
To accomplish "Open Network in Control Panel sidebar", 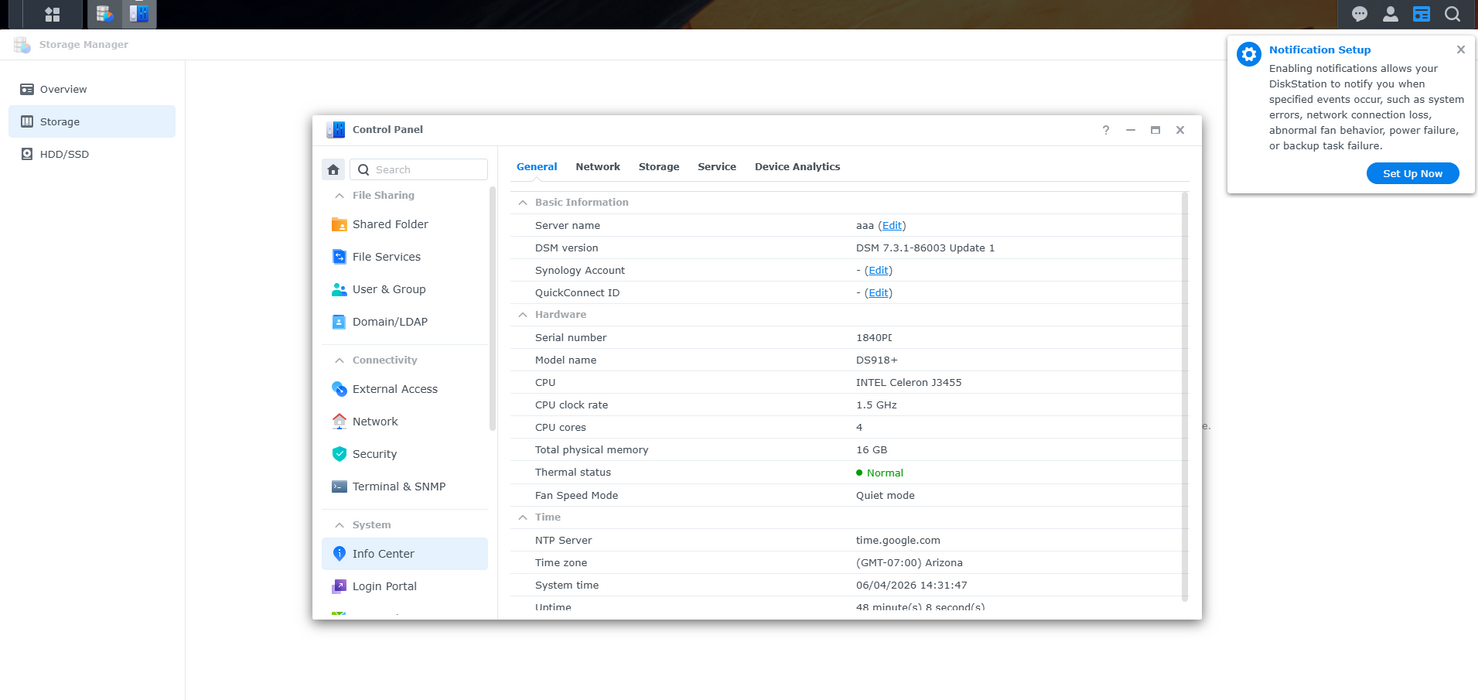I will coord(405,421).
